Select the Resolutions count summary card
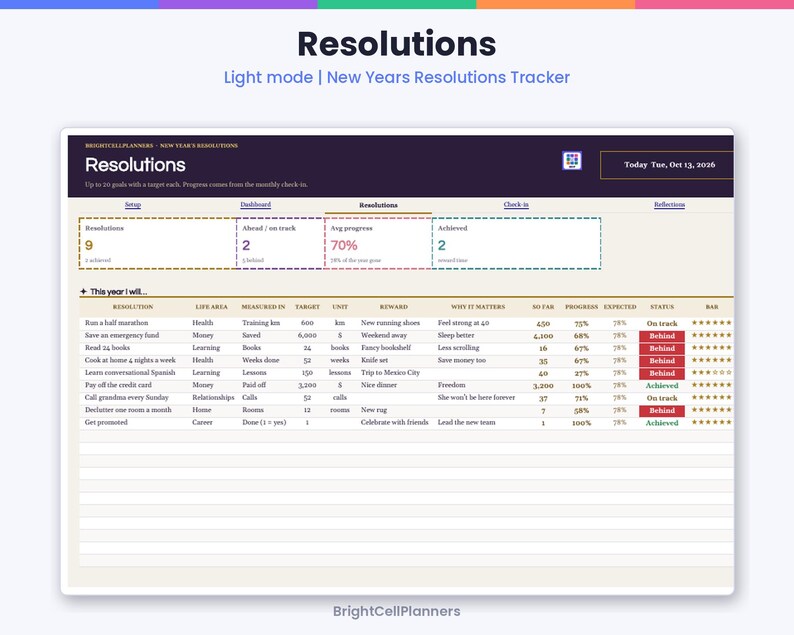The width and height of the screenshot is (794, 635). point(157,243)
